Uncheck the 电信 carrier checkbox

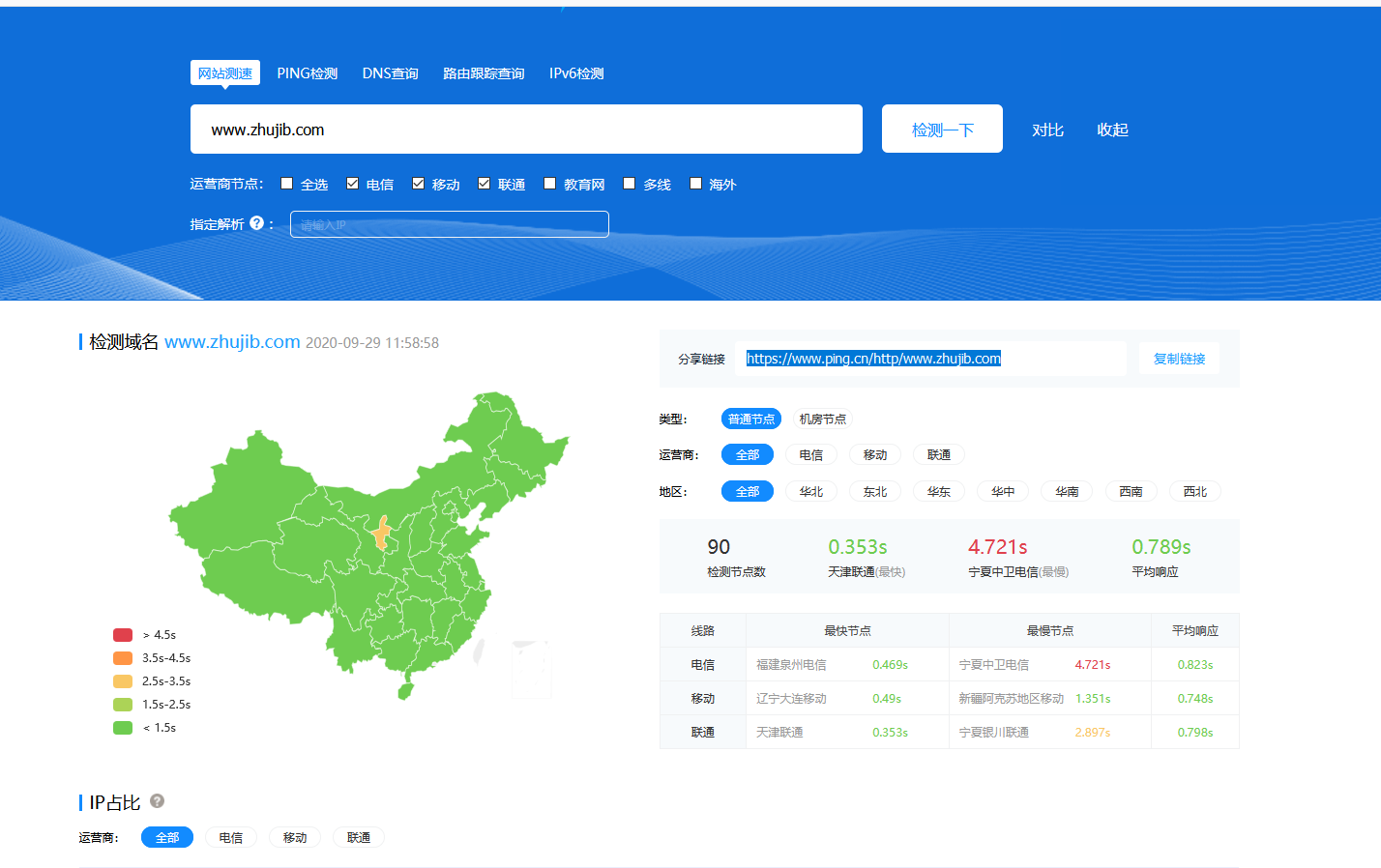pos(353,183)
